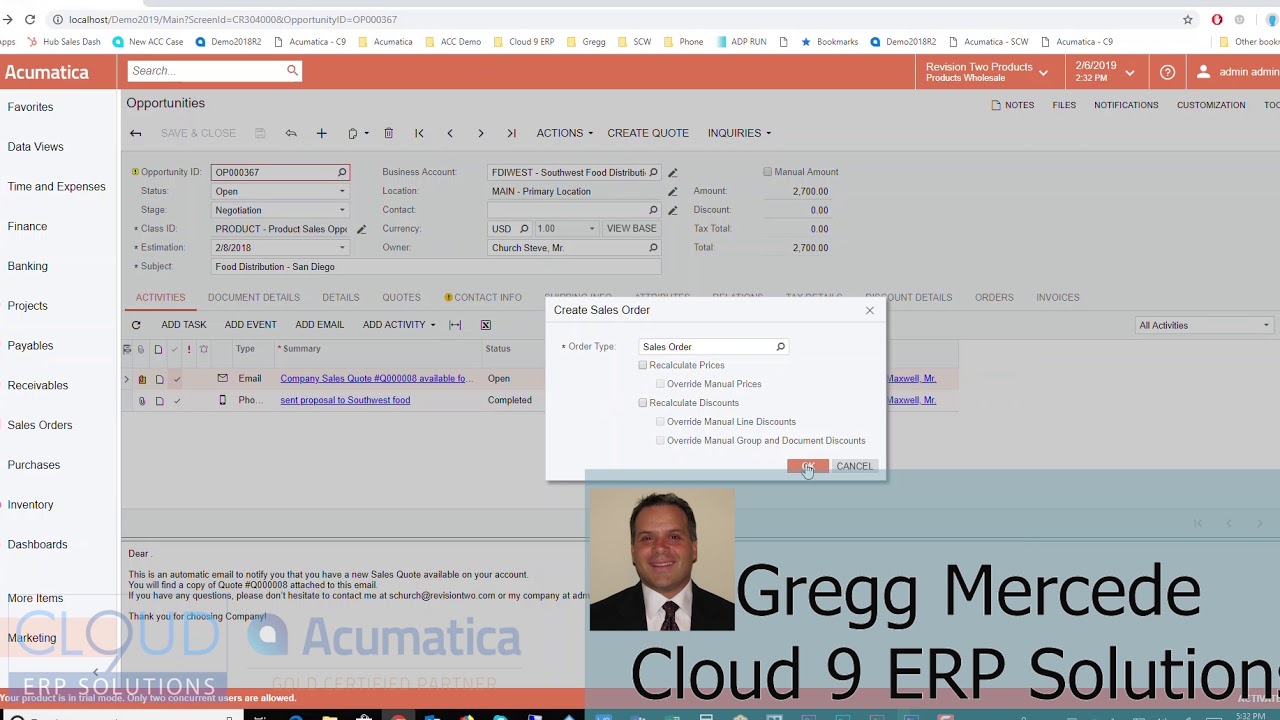Open Owner lookup magnifier

(x=653, y=248)
